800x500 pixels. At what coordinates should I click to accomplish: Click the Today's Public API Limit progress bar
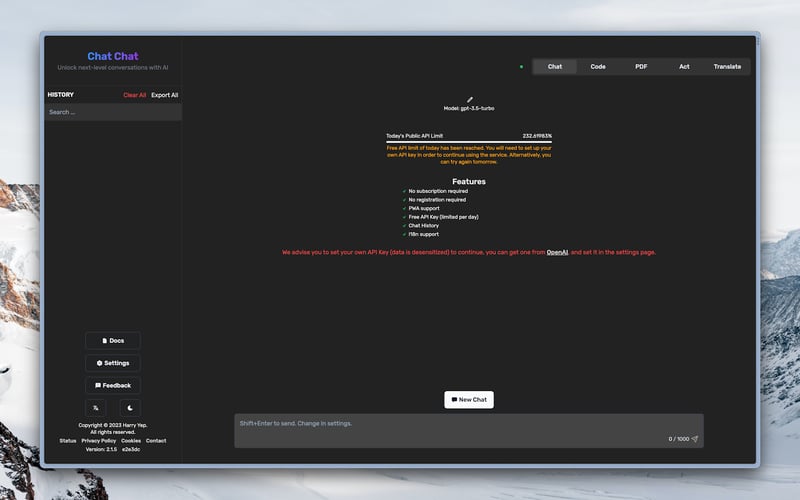[x=469, y=142]
